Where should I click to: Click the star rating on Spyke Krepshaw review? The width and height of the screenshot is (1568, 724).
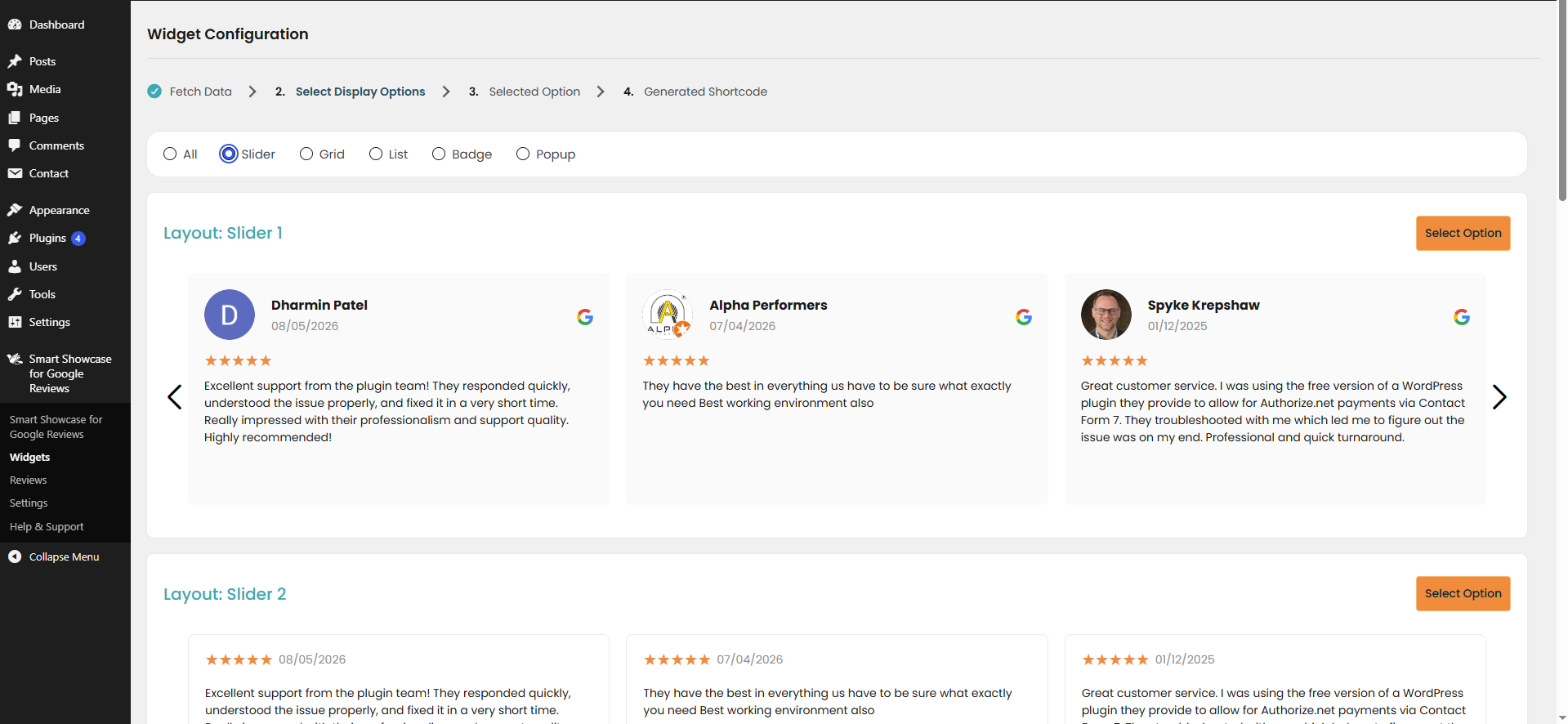click(x=1115, y=360)
